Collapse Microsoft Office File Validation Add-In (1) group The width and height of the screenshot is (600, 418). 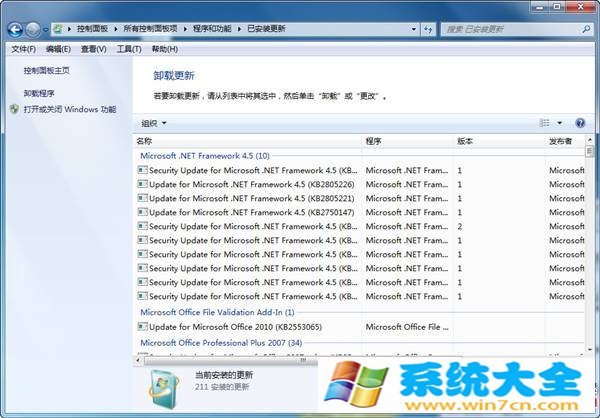pos(217,312)
